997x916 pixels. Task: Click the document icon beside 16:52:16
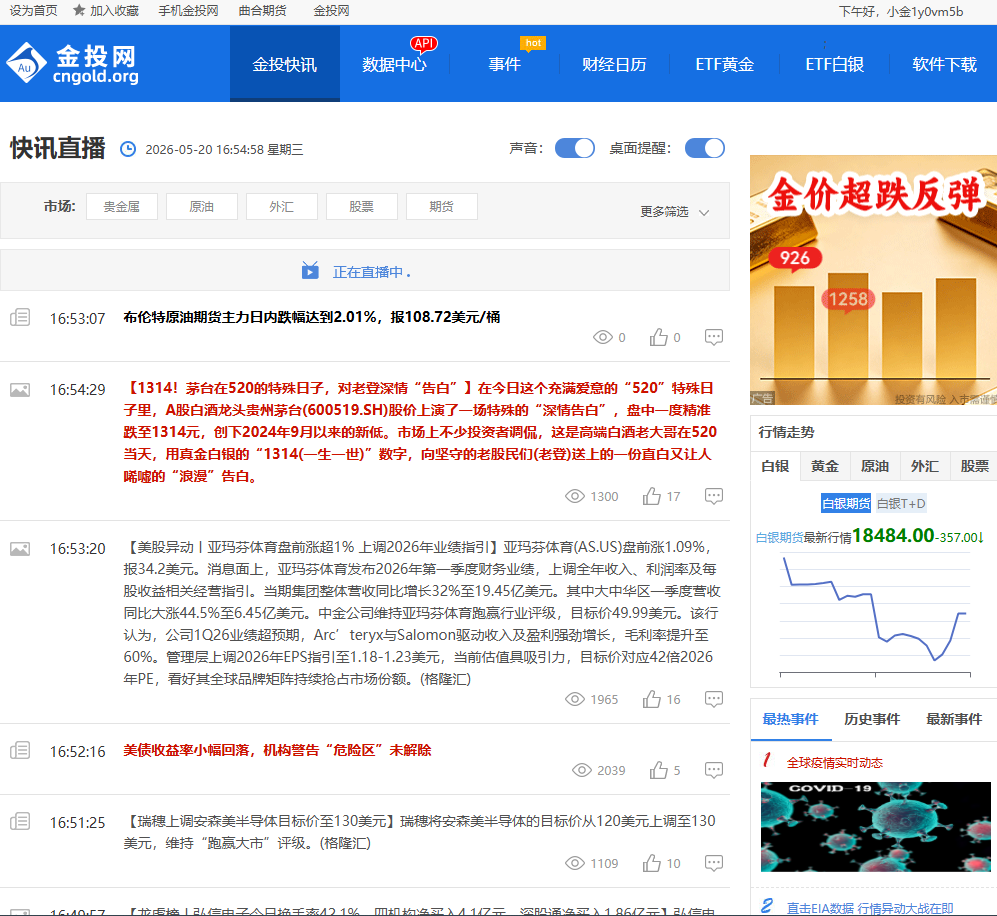click(x=20, y=751)
